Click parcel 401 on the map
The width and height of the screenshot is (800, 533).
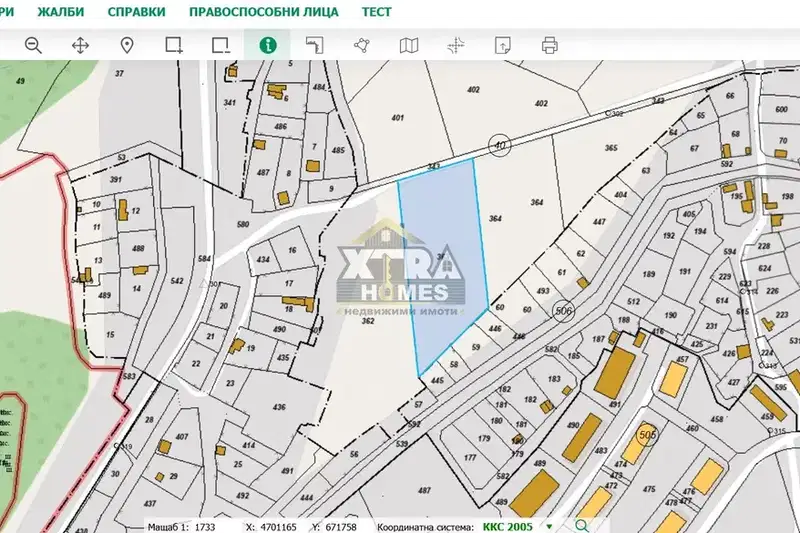(397, 118)
